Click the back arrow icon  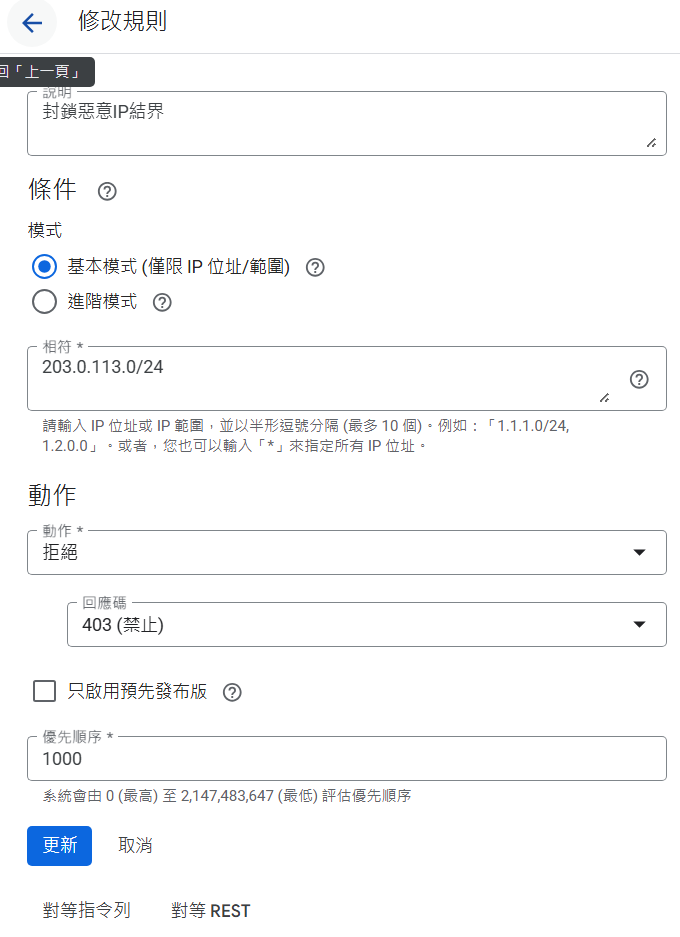tap(32, 23)
